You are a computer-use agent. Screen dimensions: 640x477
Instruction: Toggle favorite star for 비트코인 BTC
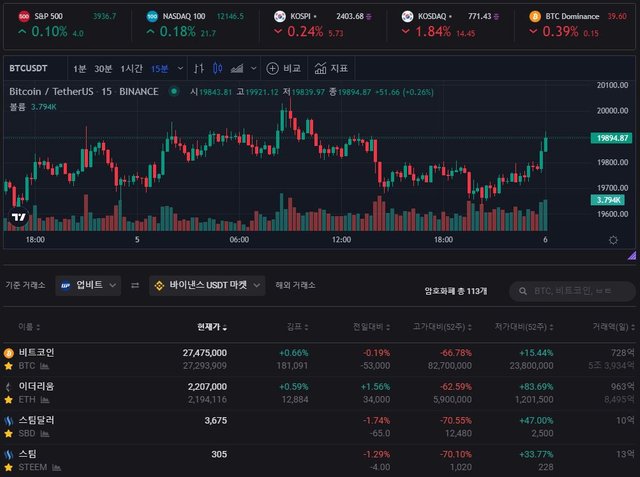point(9,366)
